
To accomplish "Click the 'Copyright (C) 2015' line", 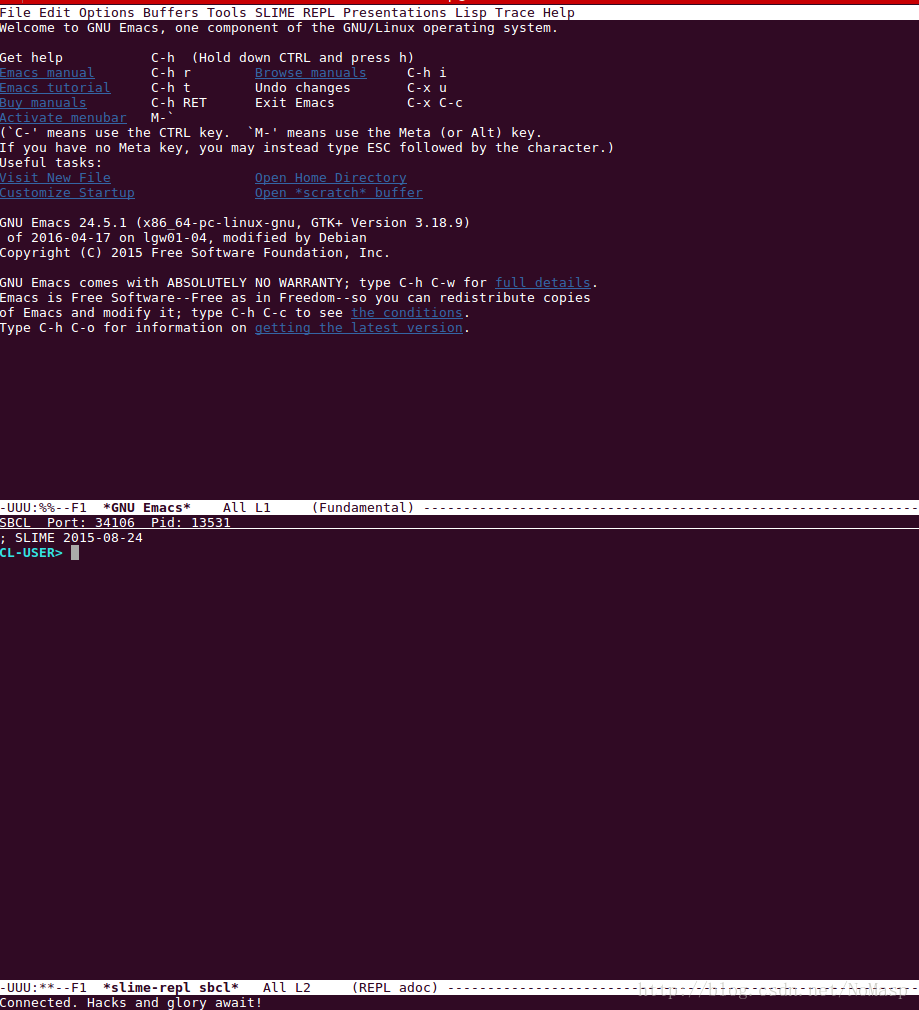I will (195, 252).
